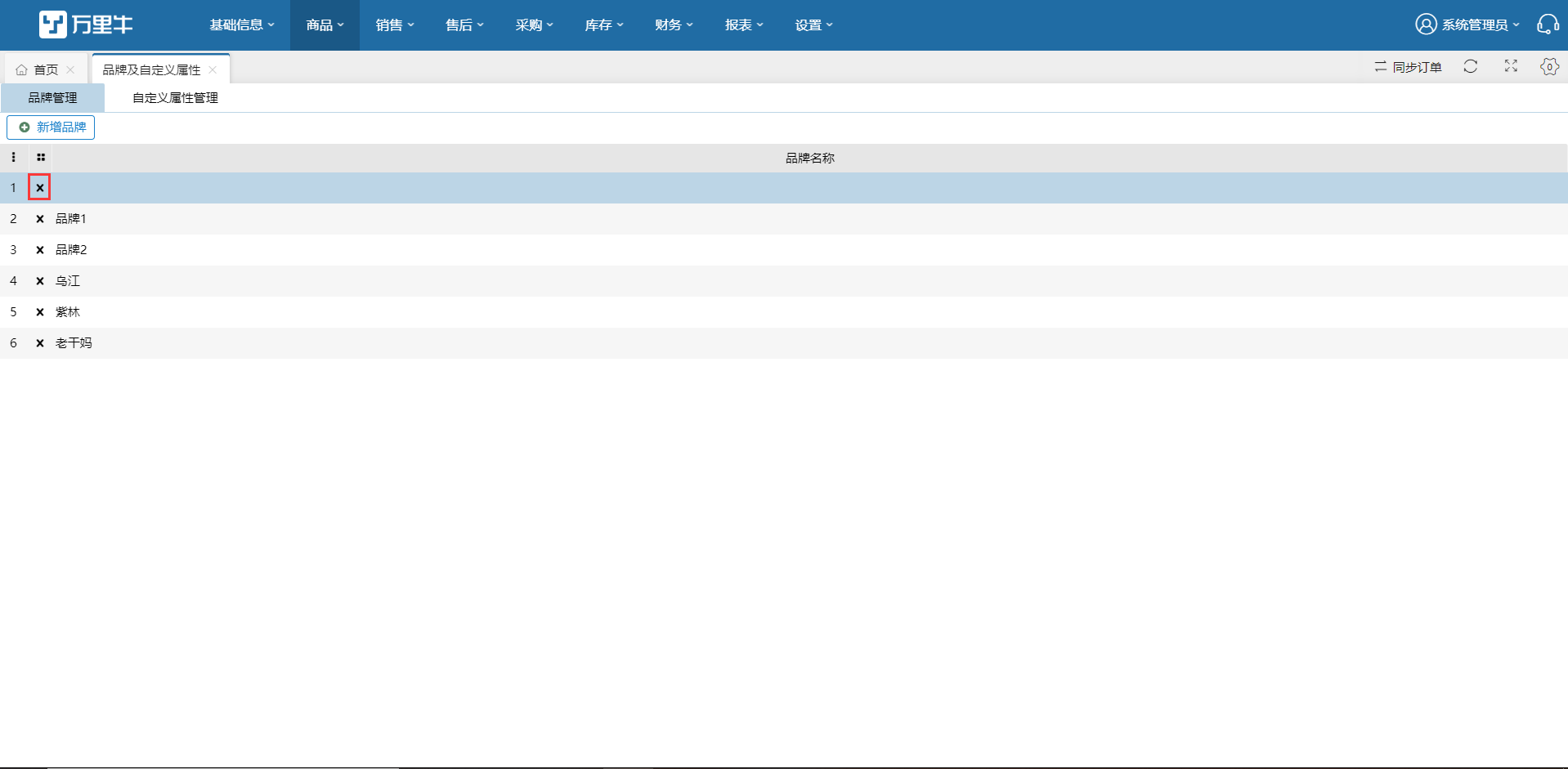Delete the blank brand in row 1
Screen dimensions: 1568x769
39,187
